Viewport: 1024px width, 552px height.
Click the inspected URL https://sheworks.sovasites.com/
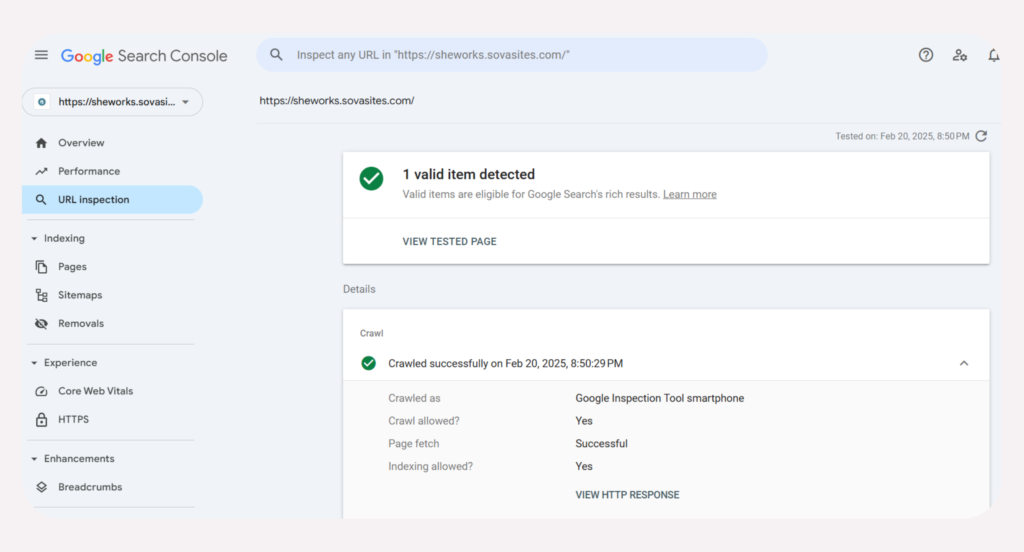(x=337, y=101)
